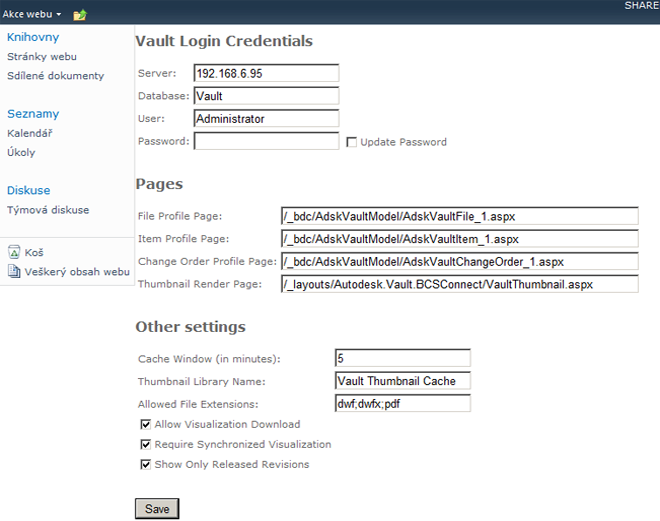Click the Veškerý obsah webu document icon
This screenshot has height=521, width=660.
click(14, 271)
